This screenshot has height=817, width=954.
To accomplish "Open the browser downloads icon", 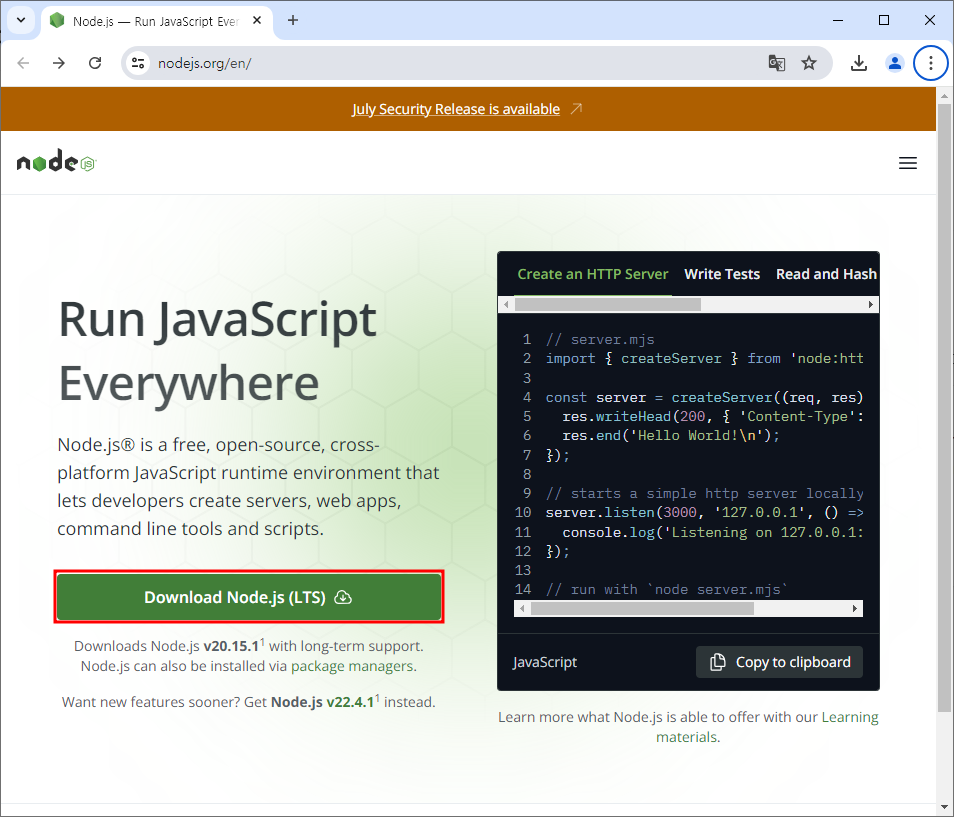I will tap(858, 63).
